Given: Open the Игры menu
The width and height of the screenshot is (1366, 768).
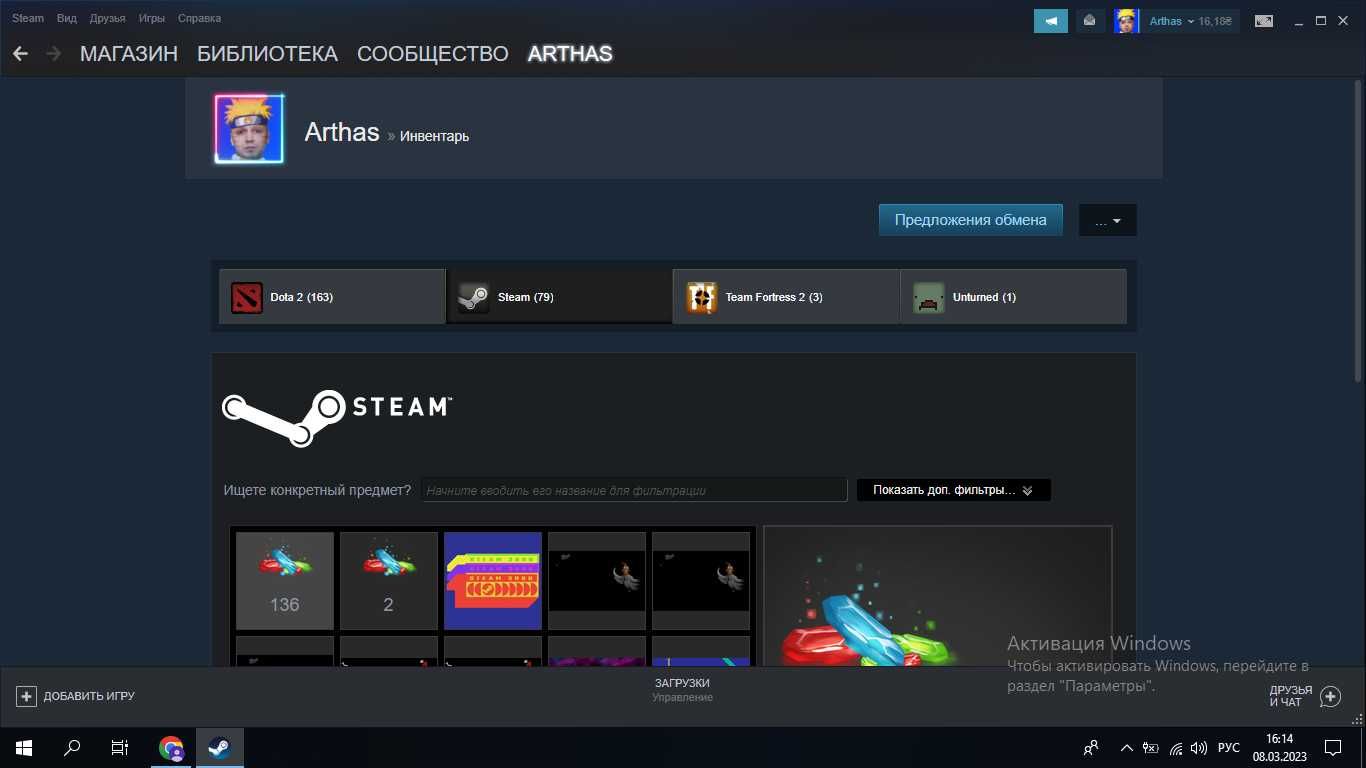Looking at the screenshot, I should (x=152, y=18).
